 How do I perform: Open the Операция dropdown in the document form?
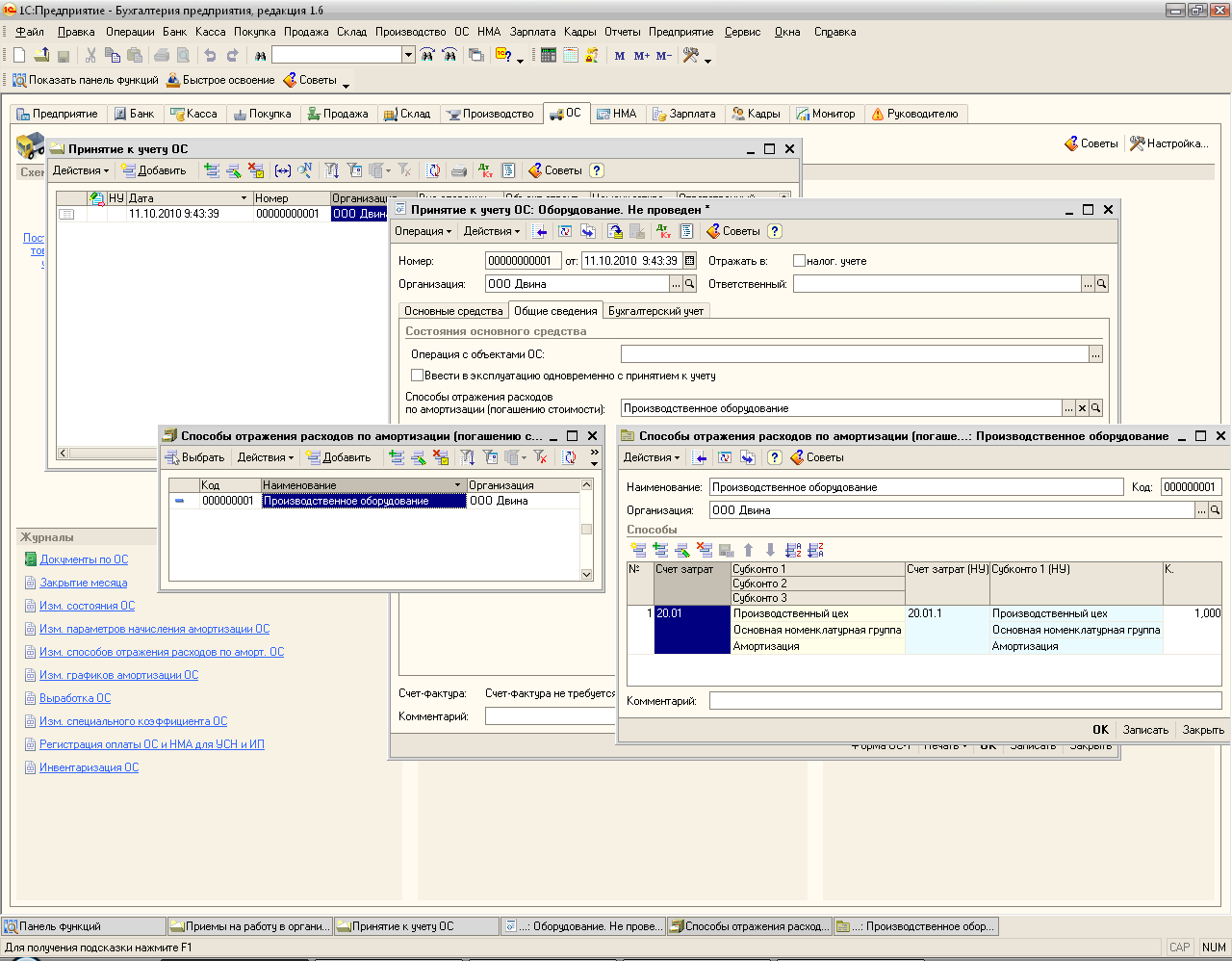click(423, 231)
